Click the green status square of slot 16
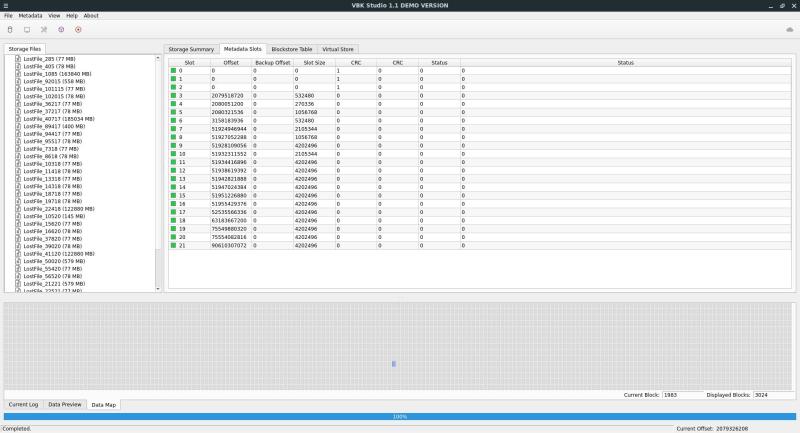Viewport: 800px width, 433px height. tap(173, 203)
